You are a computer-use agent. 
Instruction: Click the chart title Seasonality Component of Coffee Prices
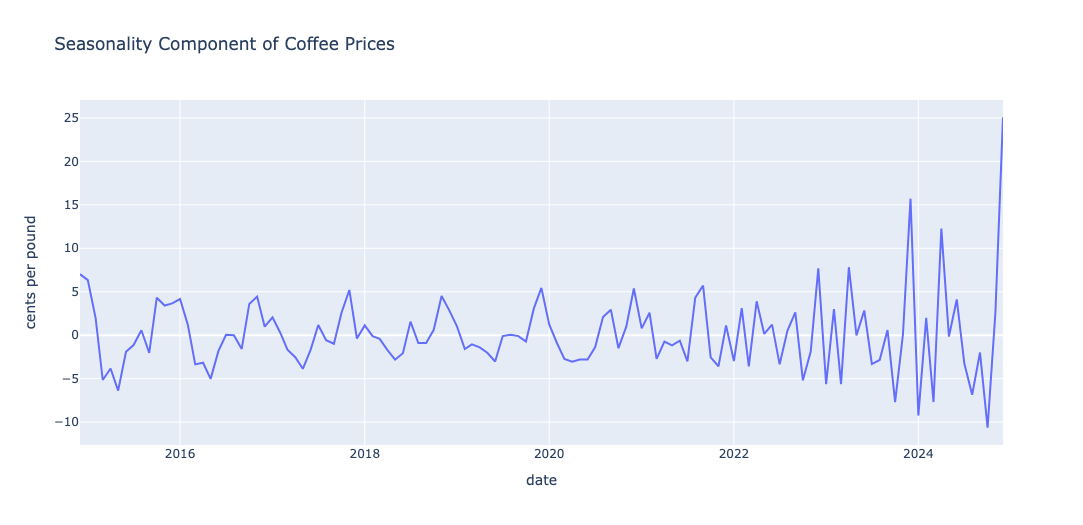point(224,44)
